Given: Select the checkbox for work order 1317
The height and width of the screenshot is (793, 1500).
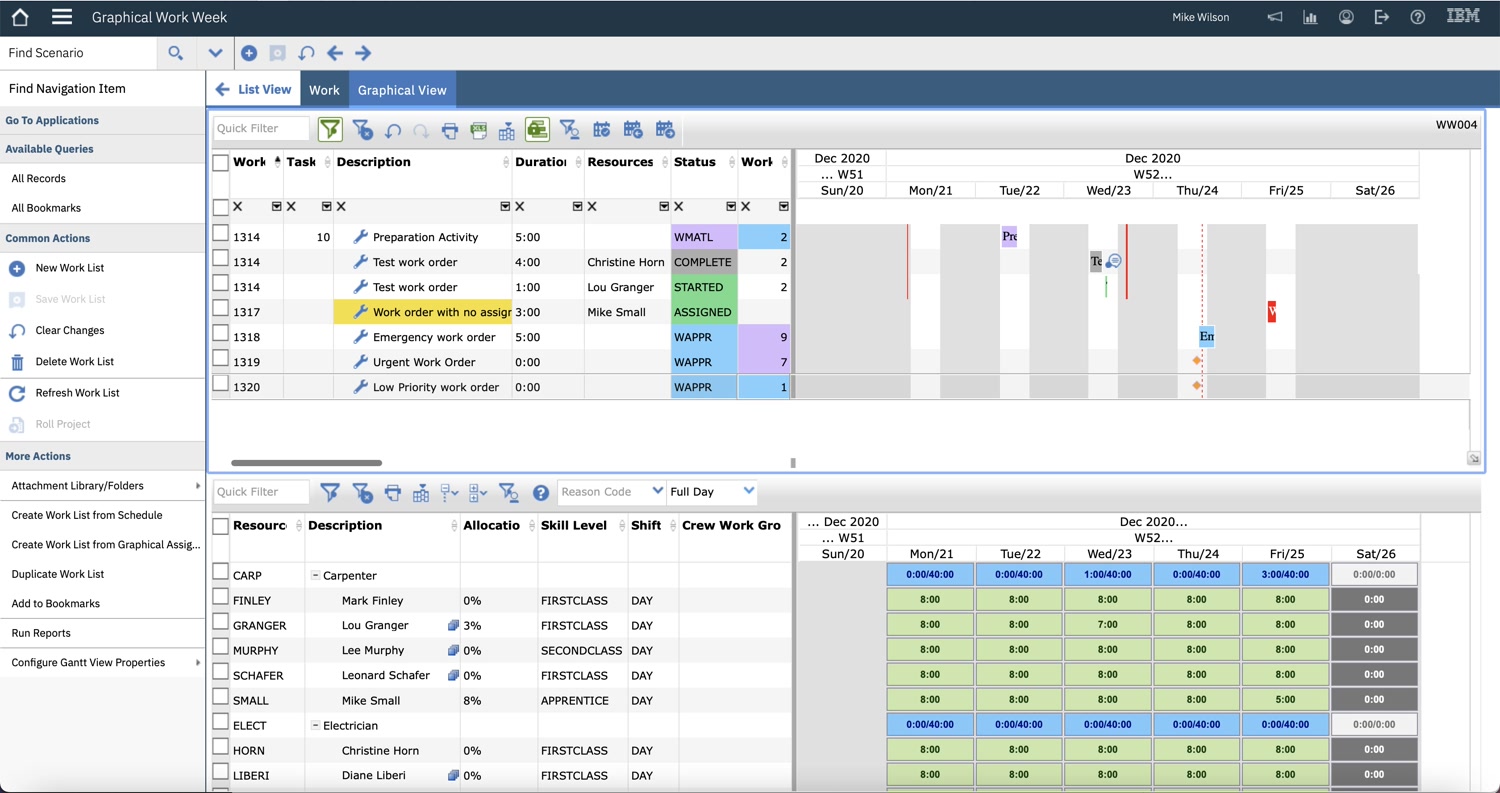Looking at the screenshot, I should (221, 309).
